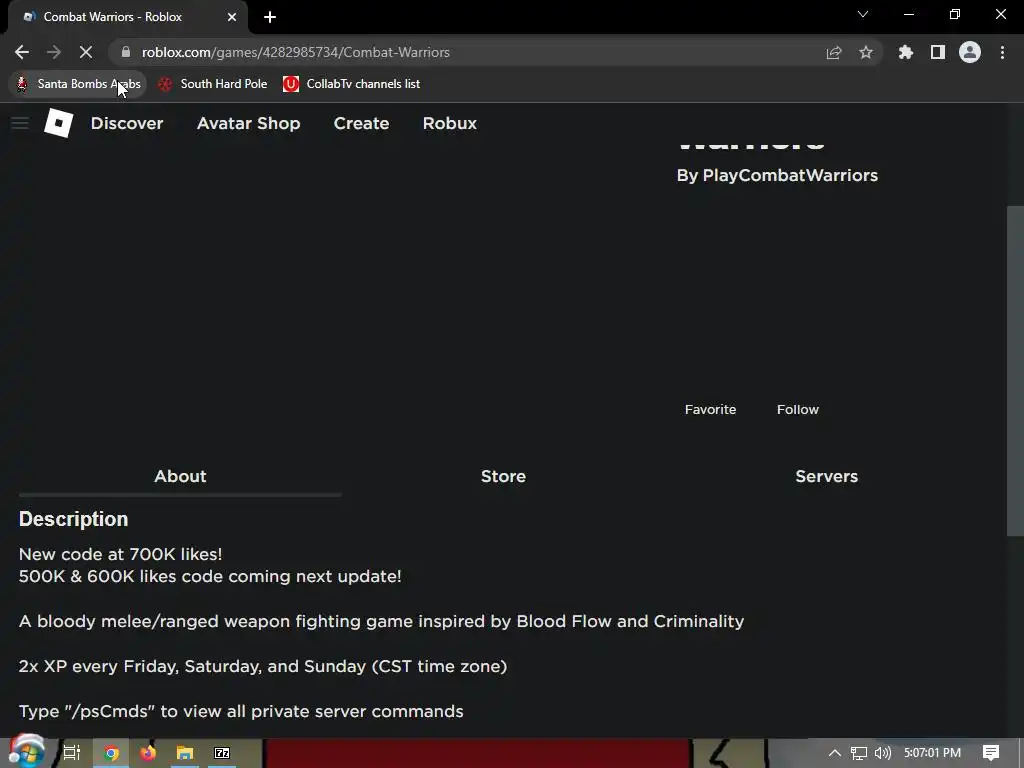Switch to the Store tab
The height and width of the screenshot is (768, 1024).
coord(504,477)
